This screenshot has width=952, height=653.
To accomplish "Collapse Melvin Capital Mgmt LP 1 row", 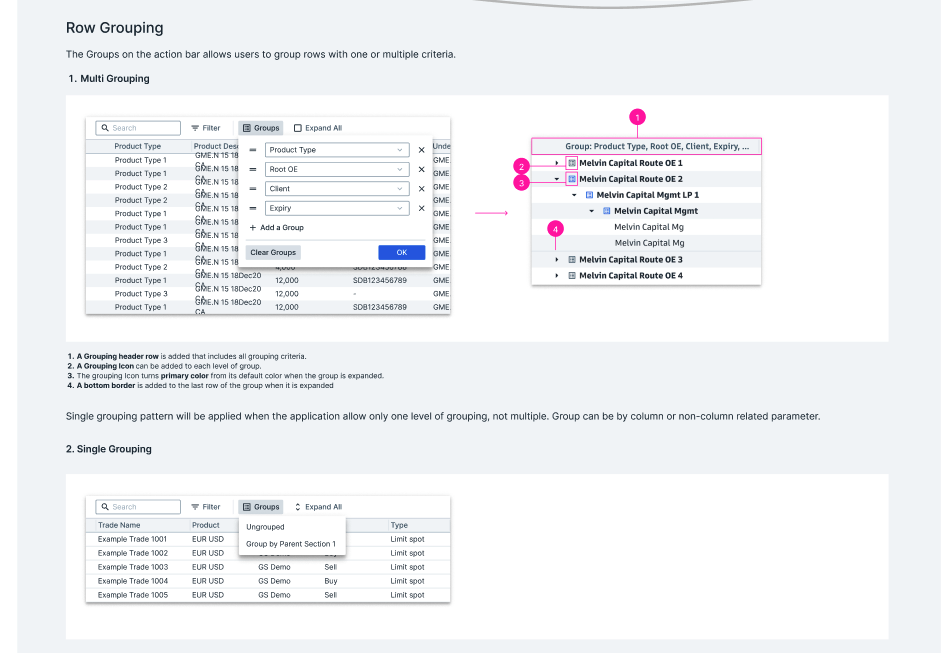I will tap(574, 195).
